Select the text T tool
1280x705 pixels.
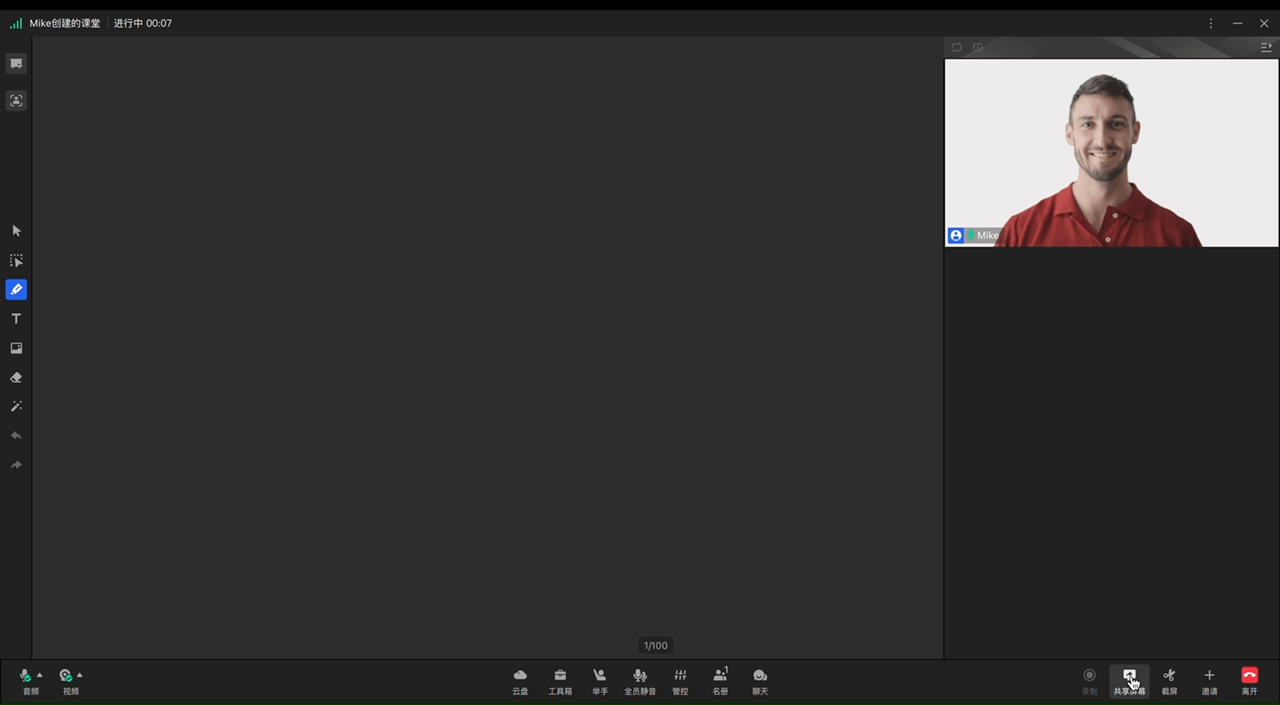[x=16, y=319]
